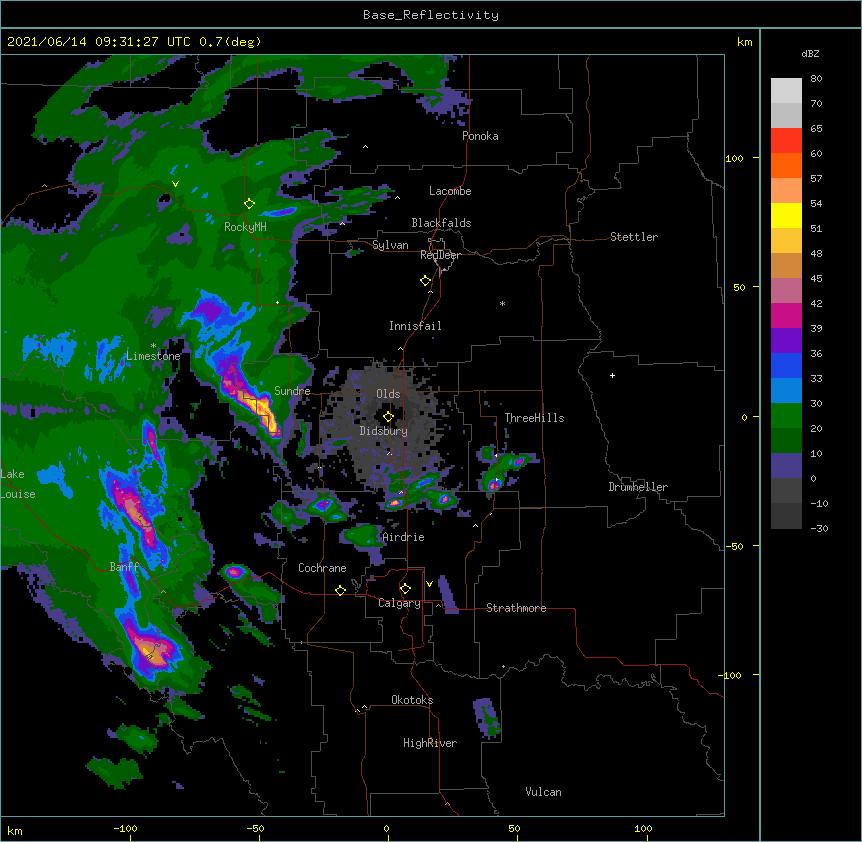Click the dBZ unit label above legend
Viewport: 862px width, 842px height.
pyautogui.click(x=810, y=54)
